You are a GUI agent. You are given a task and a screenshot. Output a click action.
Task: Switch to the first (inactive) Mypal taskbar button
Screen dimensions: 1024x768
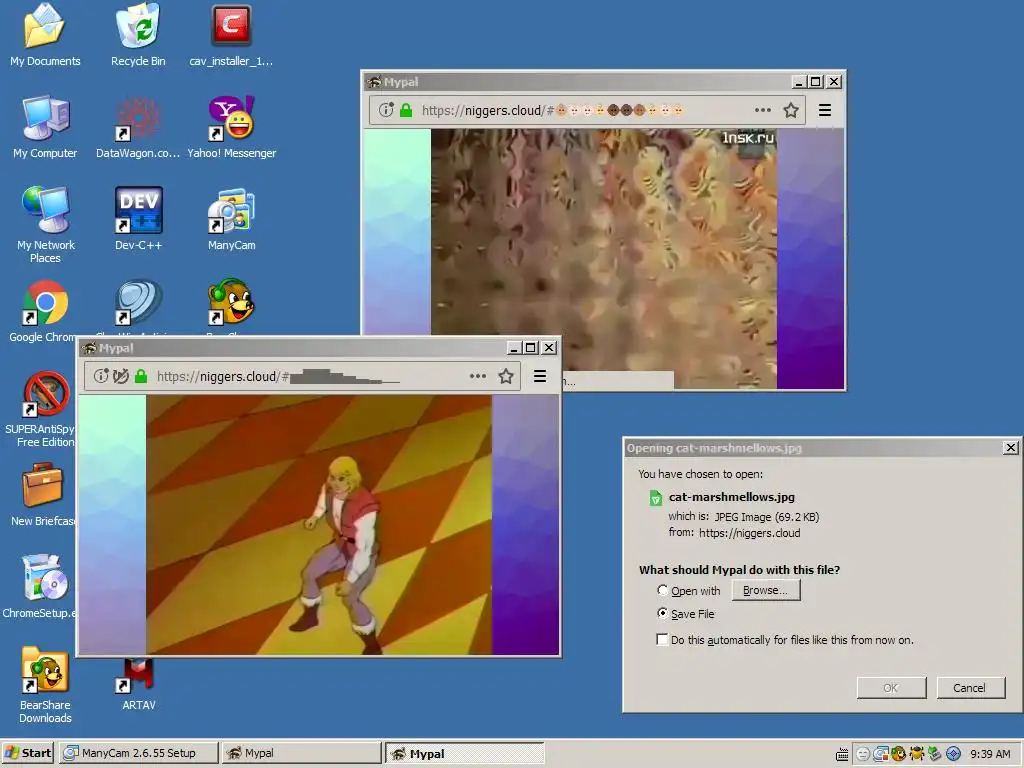click(x=301, y=753)
